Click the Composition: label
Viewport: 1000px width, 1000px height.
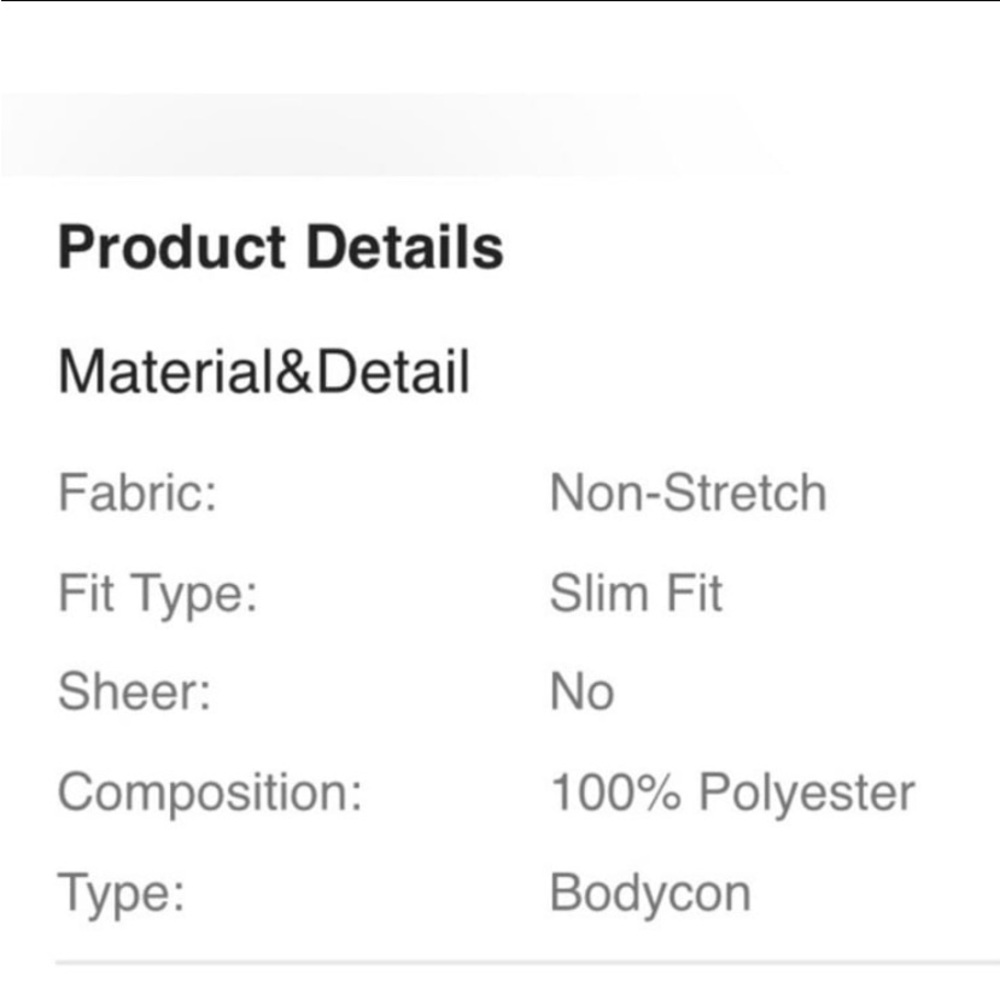coord(210,793)
